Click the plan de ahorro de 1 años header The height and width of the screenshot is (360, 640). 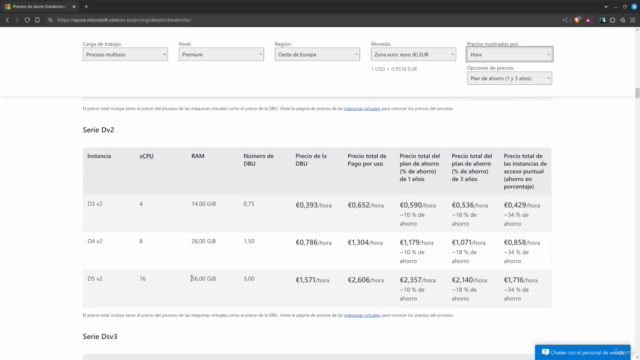[x=420, y=167]
